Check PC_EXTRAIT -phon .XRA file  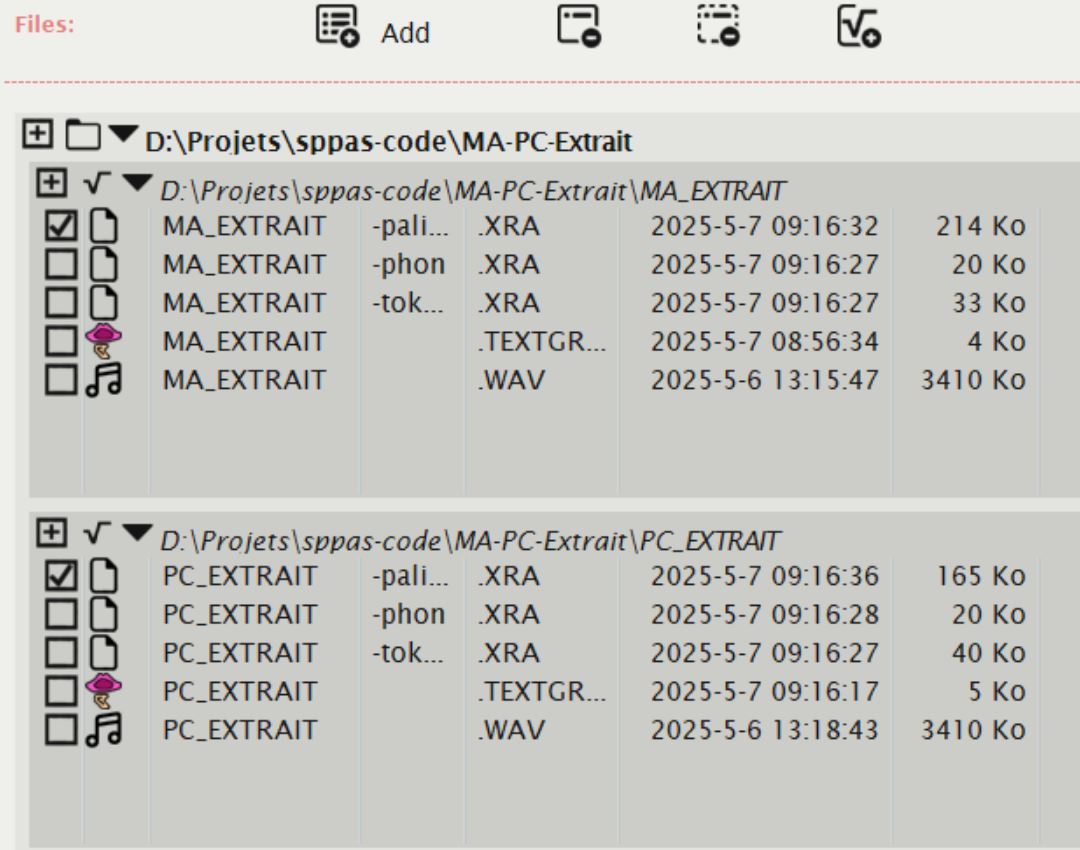61,614
